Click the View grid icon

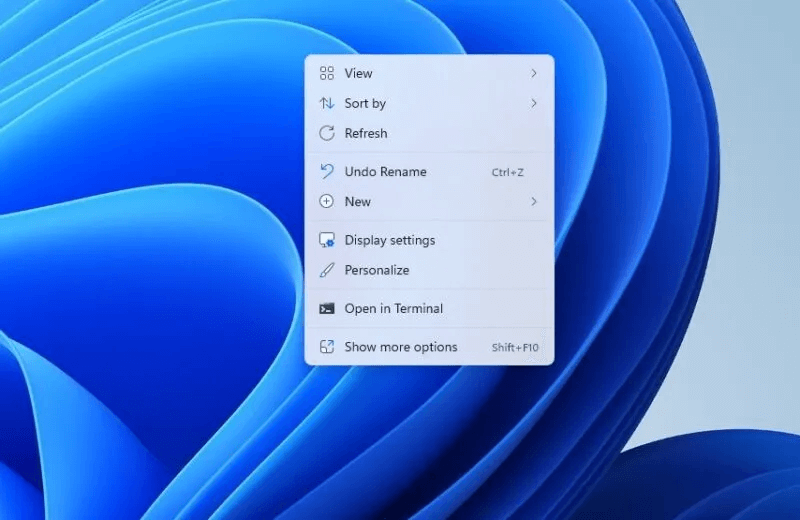327,73
